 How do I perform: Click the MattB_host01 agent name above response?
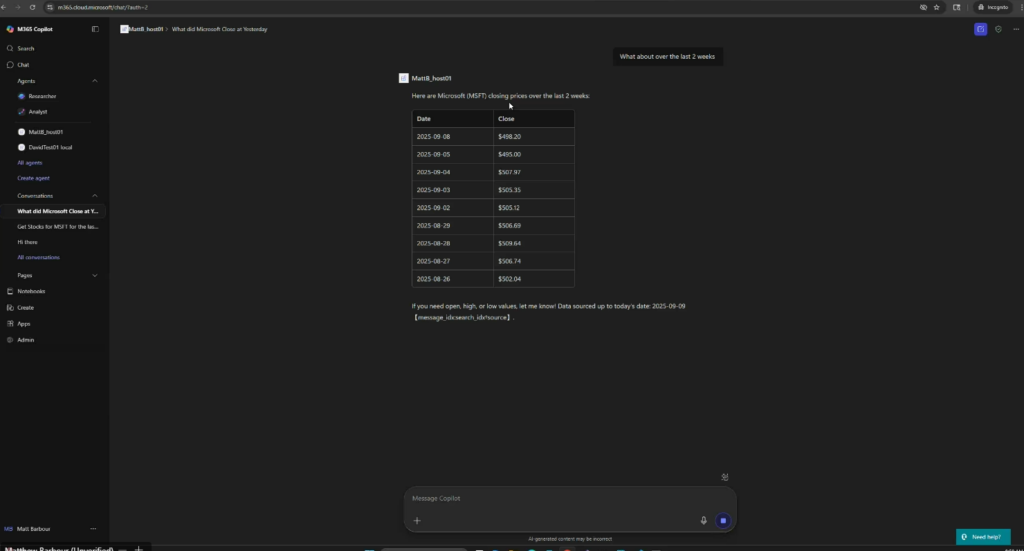(x=431, y=78)
